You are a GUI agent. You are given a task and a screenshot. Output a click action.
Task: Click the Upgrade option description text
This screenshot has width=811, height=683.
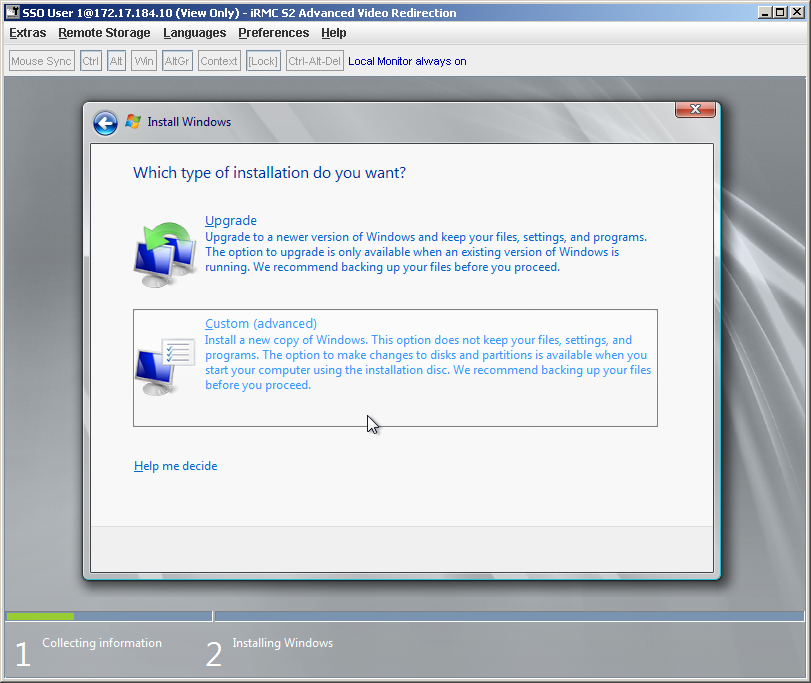(426, 252)
